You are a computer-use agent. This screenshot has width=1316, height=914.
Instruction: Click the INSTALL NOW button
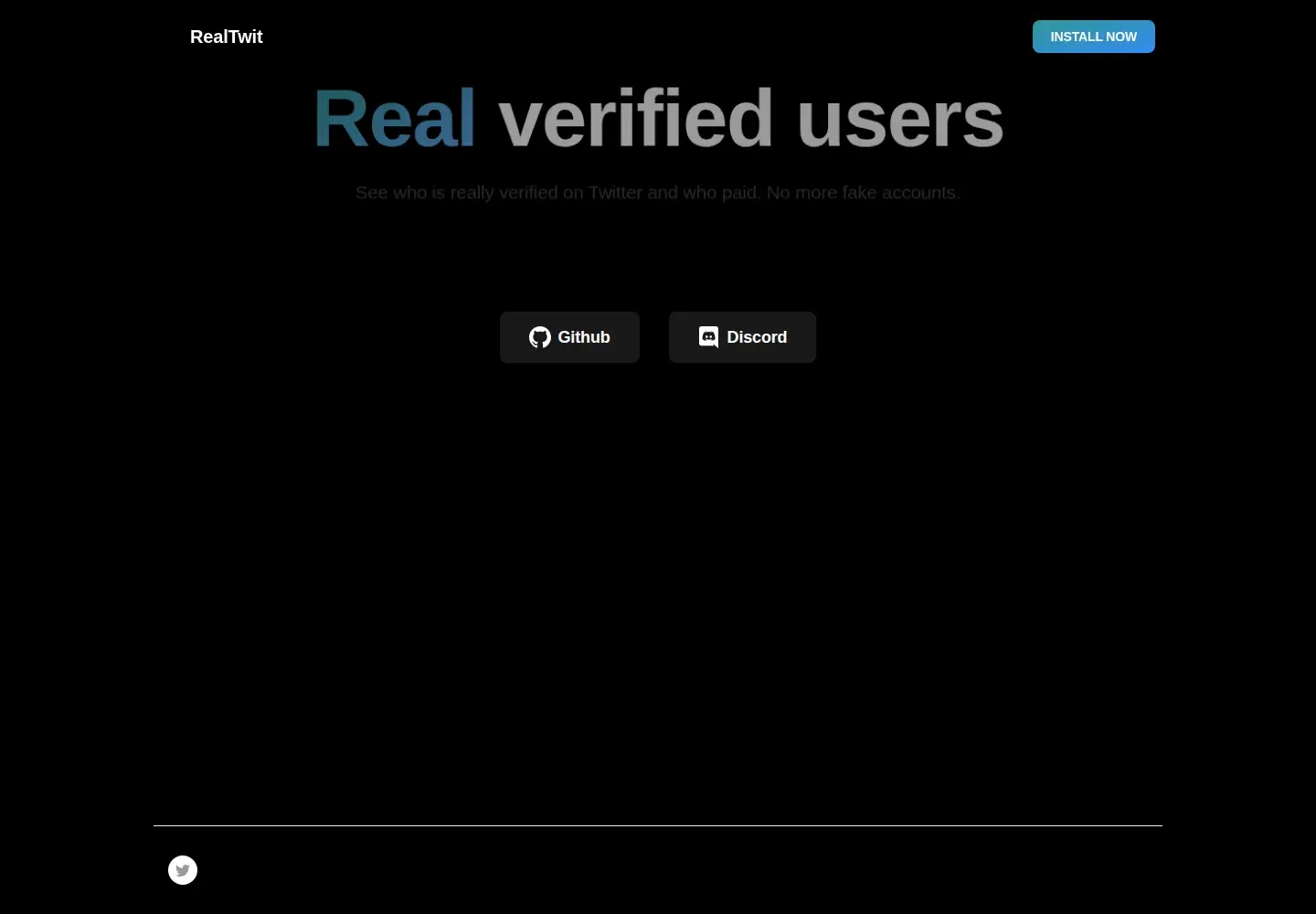(x=1094, y=37)
